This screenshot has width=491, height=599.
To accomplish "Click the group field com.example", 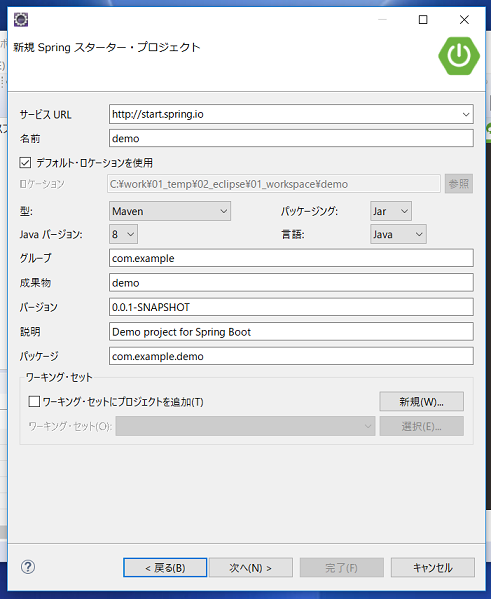I will tap(291, 258).
